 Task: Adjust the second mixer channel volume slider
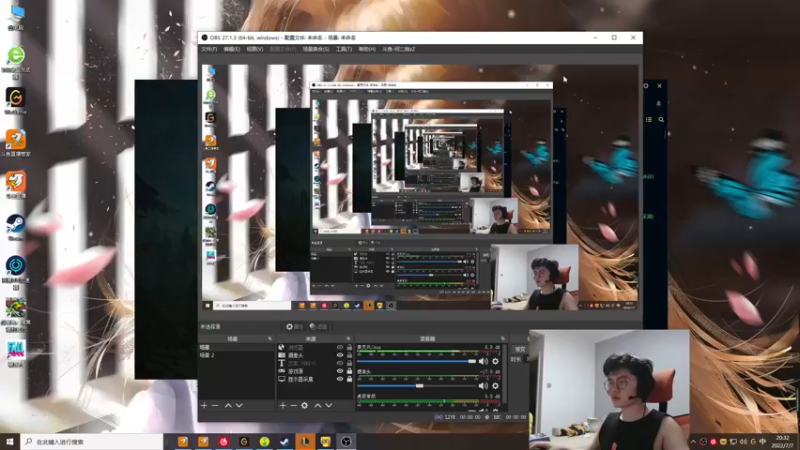pyautogui.click(x=416, y=386)
